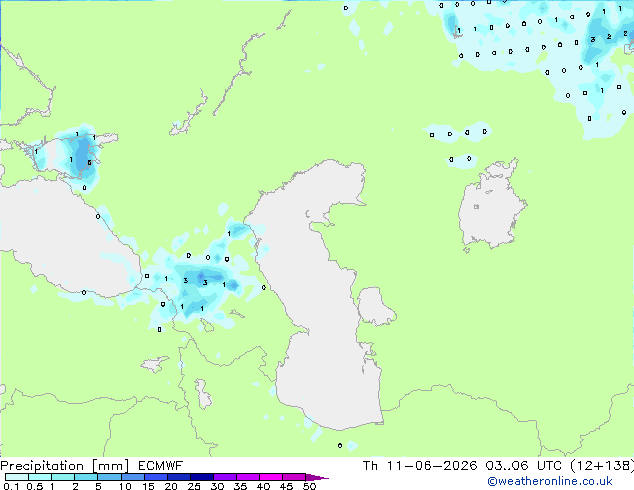The image size is (634, 490).
Task: Pick the 0.5–1 mm legend swatch
Action: pyautogui.click(x=40, y=477)
